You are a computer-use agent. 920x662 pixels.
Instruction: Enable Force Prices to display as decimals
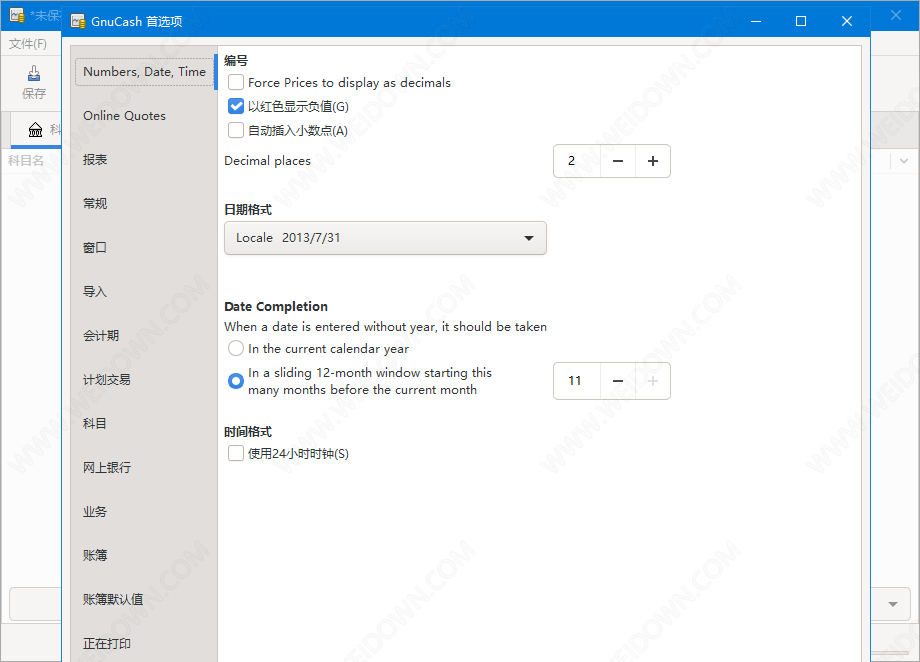pyautogui.click(x=236, y=82)
